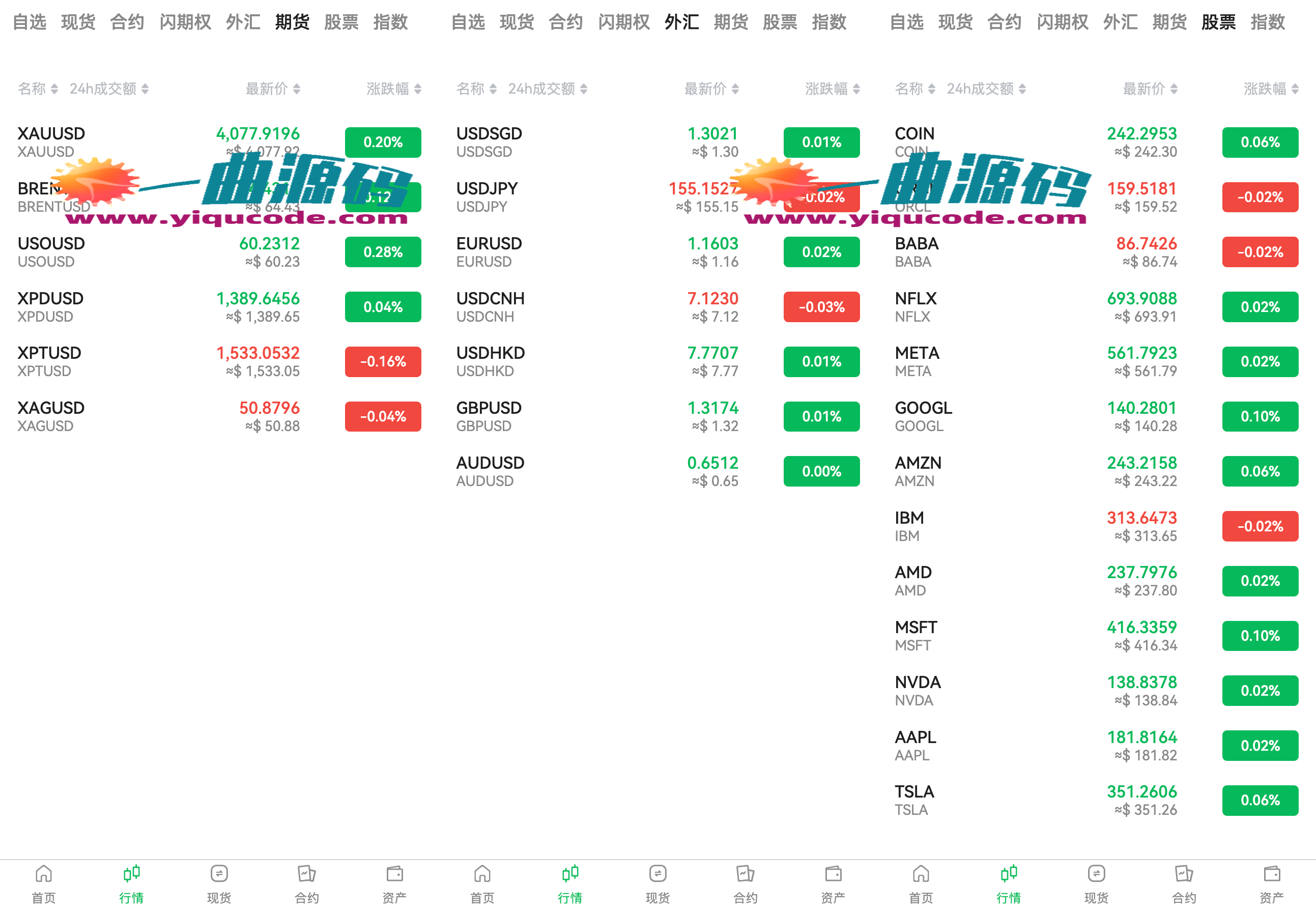Click the 0.20% change badge on XAUUSD
Viewport: 1316px width, 910px height.
click(382, 142)
